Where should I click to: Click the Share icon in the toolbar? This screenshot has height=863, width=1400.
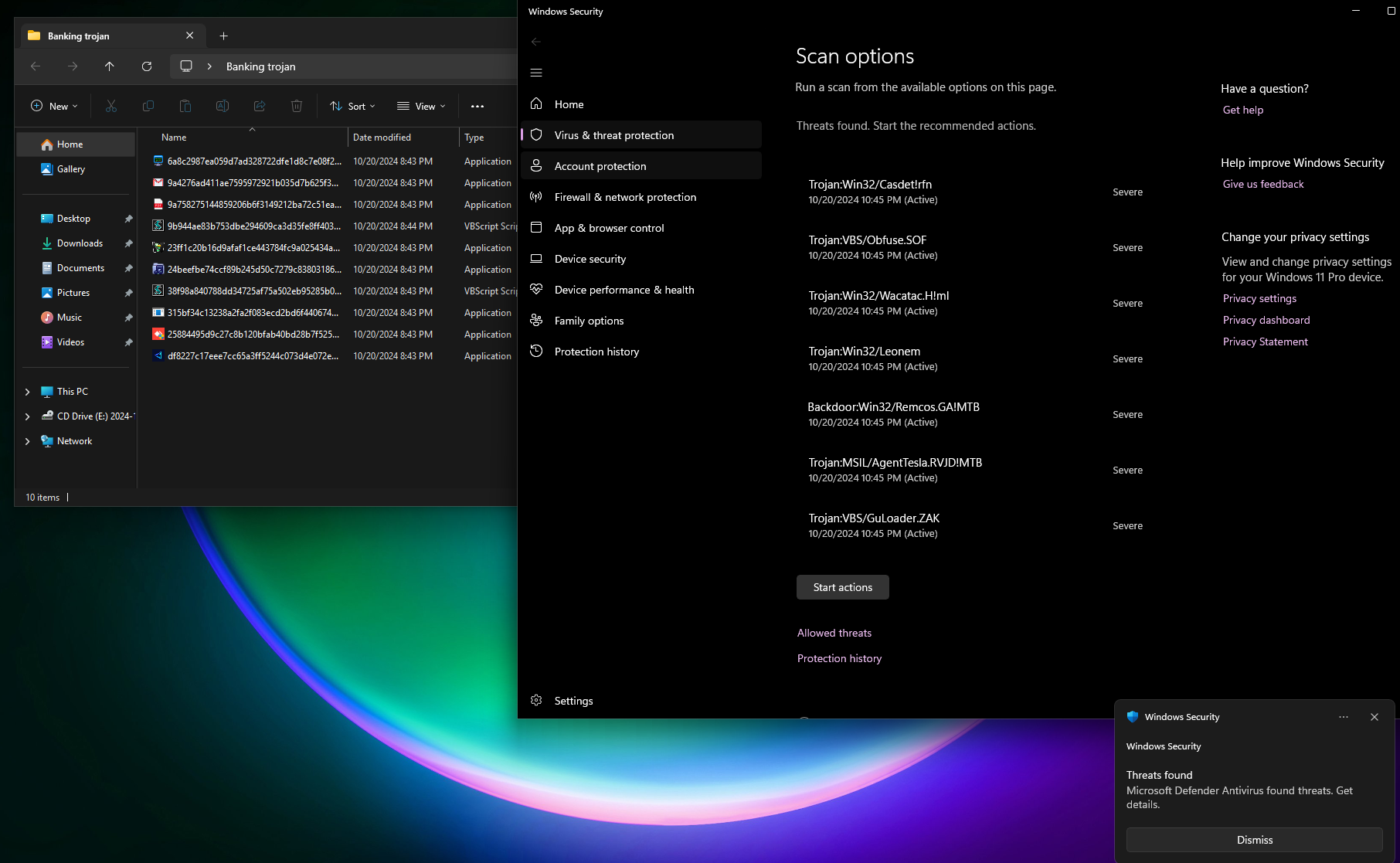[x=260, y=106]
